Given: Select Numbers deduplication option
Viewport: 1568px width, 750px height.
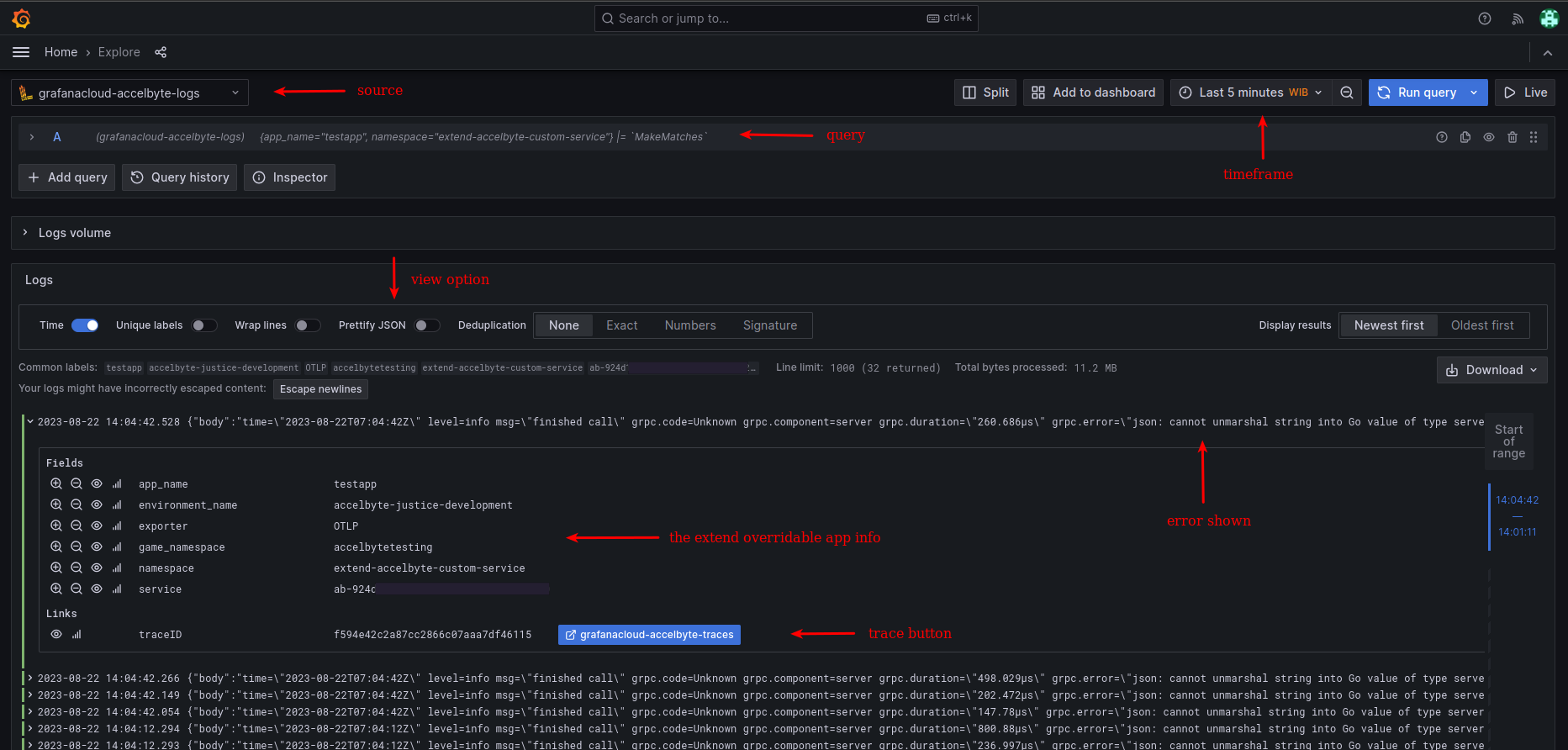Looking at the screenshot, I should [690, 325].
